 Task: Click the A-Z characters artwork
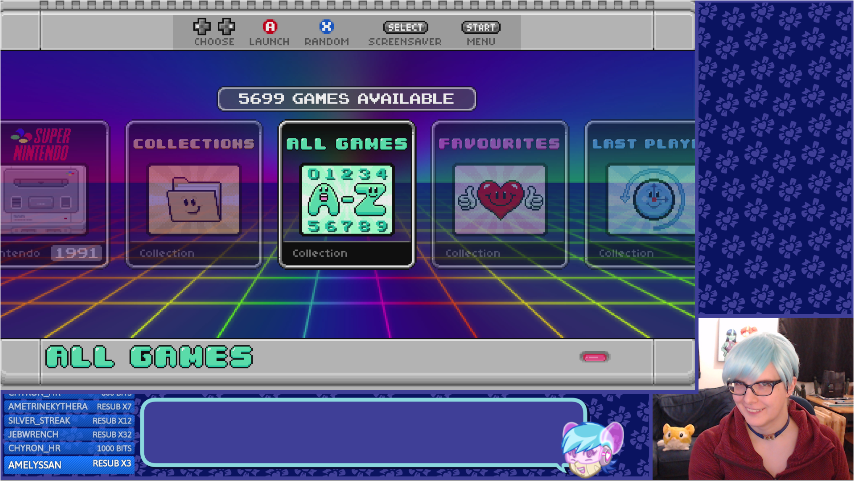click(347, 200)
